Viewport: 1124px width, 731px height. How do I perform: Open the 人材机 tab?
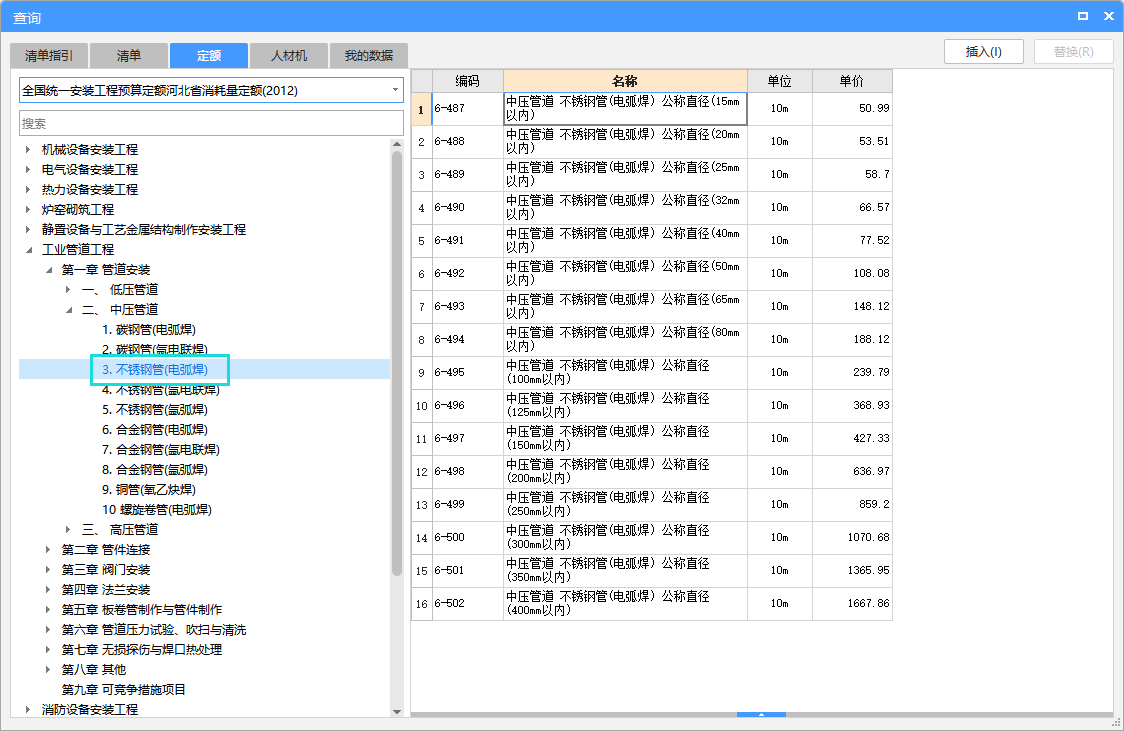[289, 55]
